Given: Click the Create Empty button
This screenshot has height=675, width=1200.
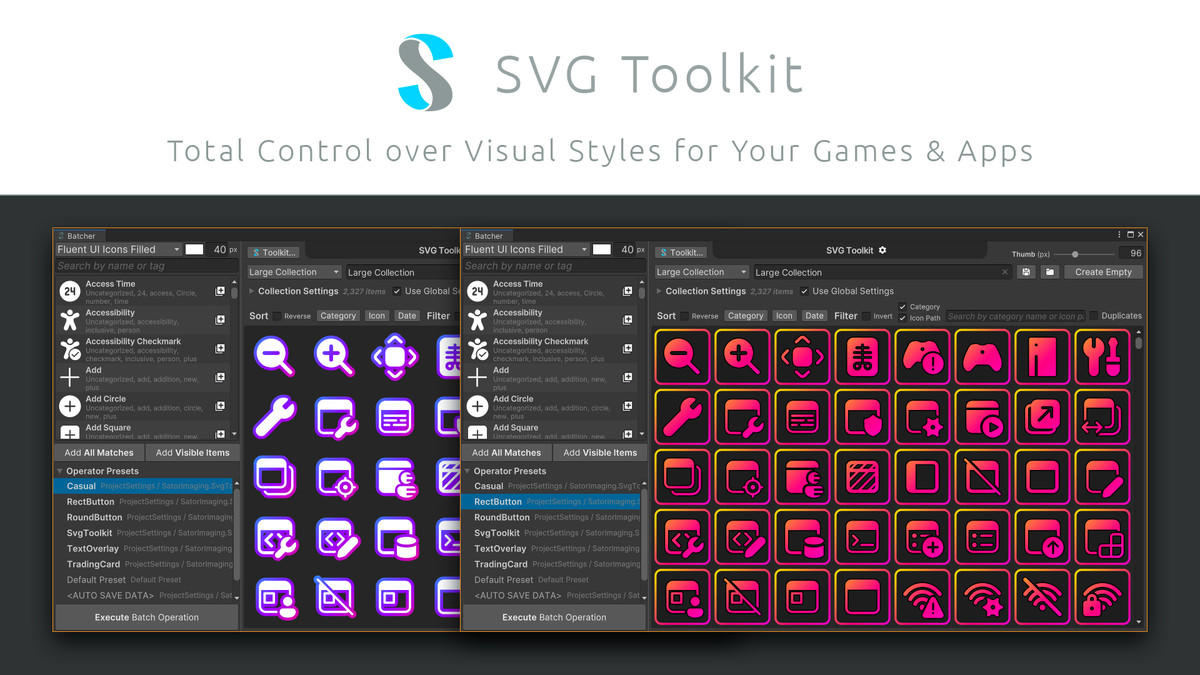Looking at the screenshot, I should coord(1104,272).
